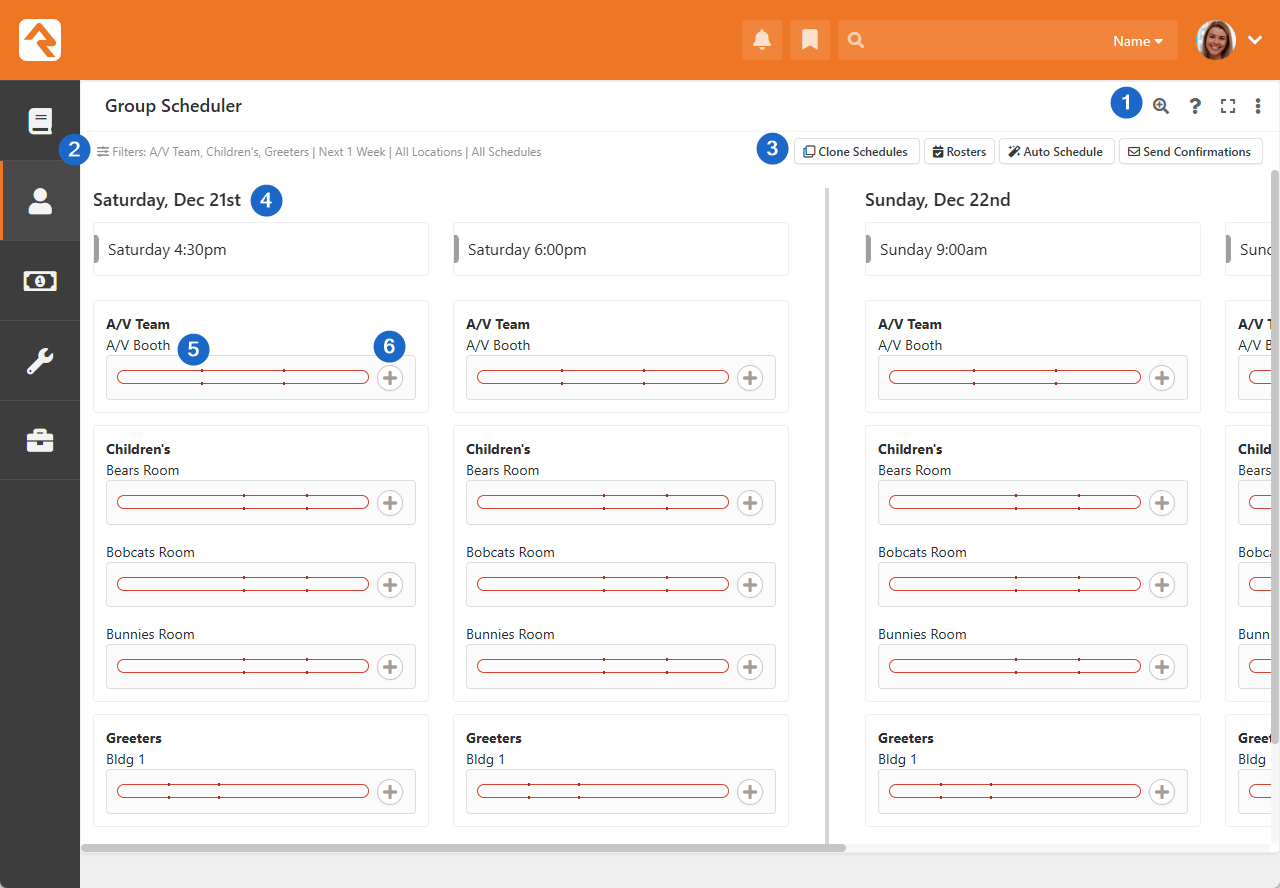
Task: Open the Finance money sidebar icon
Action: 40,281
